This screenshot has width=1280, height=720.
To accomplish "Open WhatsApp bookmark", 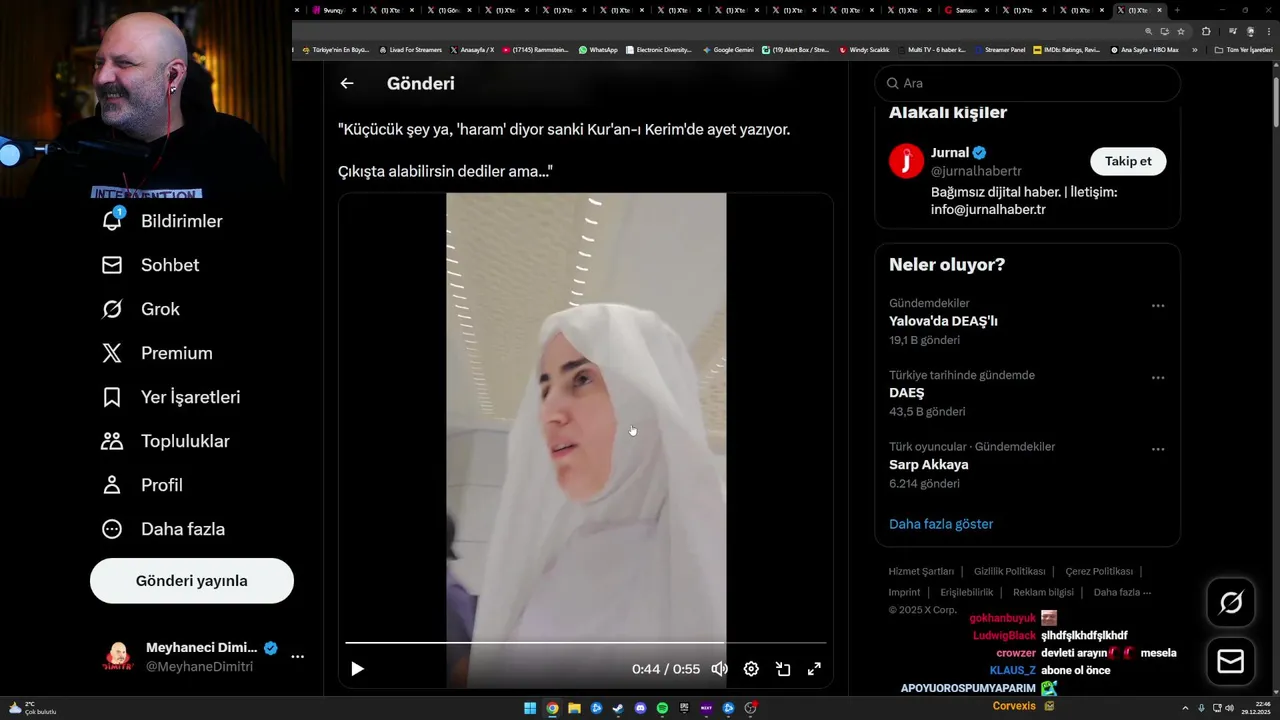I will [598, 50].
